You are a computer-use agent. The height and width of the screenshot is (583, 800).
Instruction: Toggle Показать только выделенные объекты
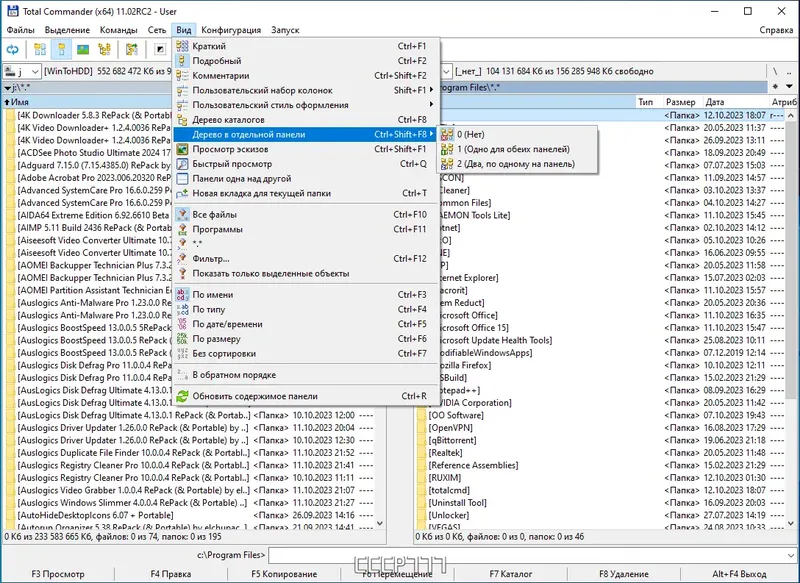tap(306, 273)
